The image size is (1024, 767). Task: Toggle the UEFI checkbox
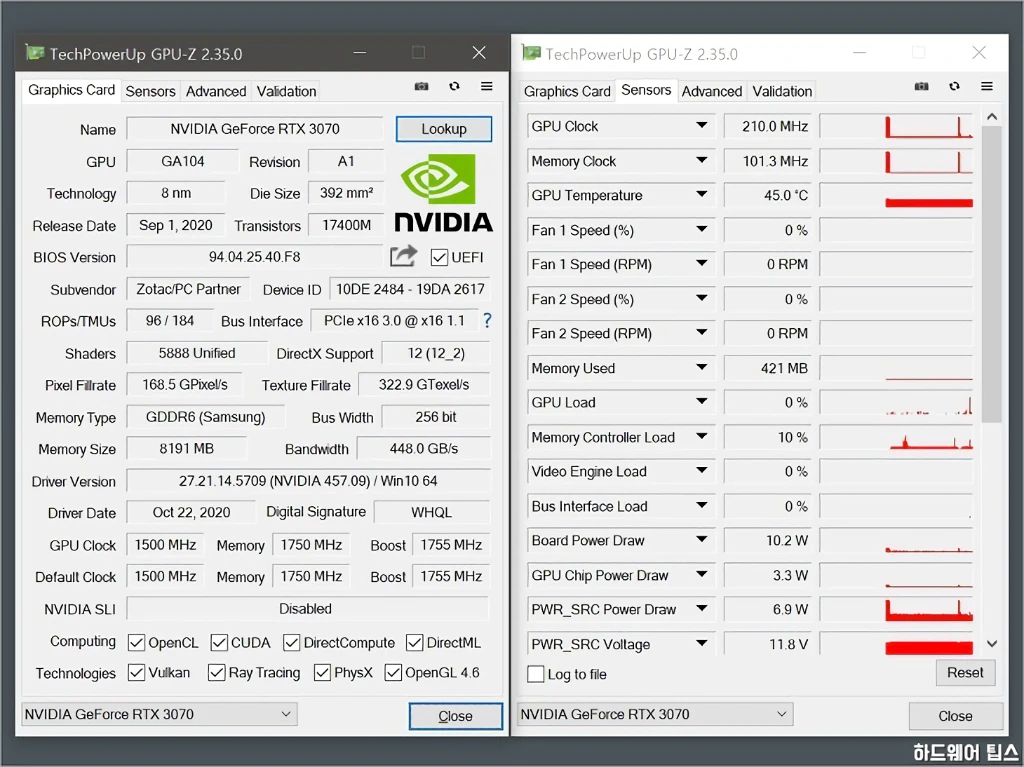(439, 257)
